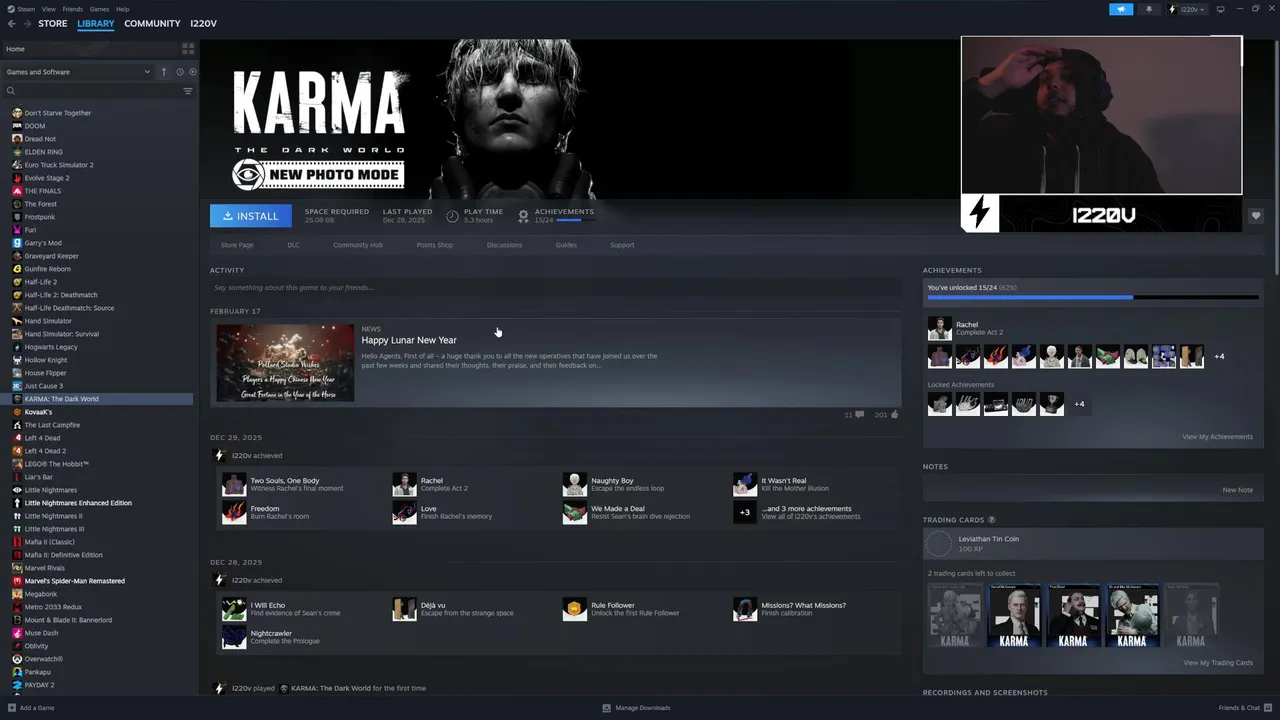This screenshot has width=1280, height=720.
Task: Switch to Big Picture mode icon
Action: click(1220, 9)
